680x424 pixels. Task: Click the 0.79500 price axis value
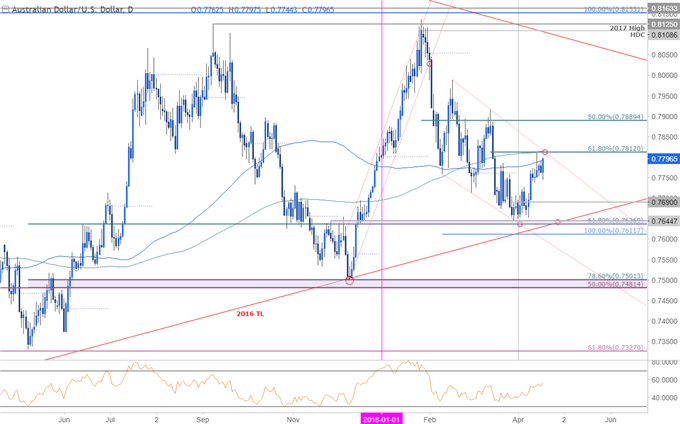664,96
